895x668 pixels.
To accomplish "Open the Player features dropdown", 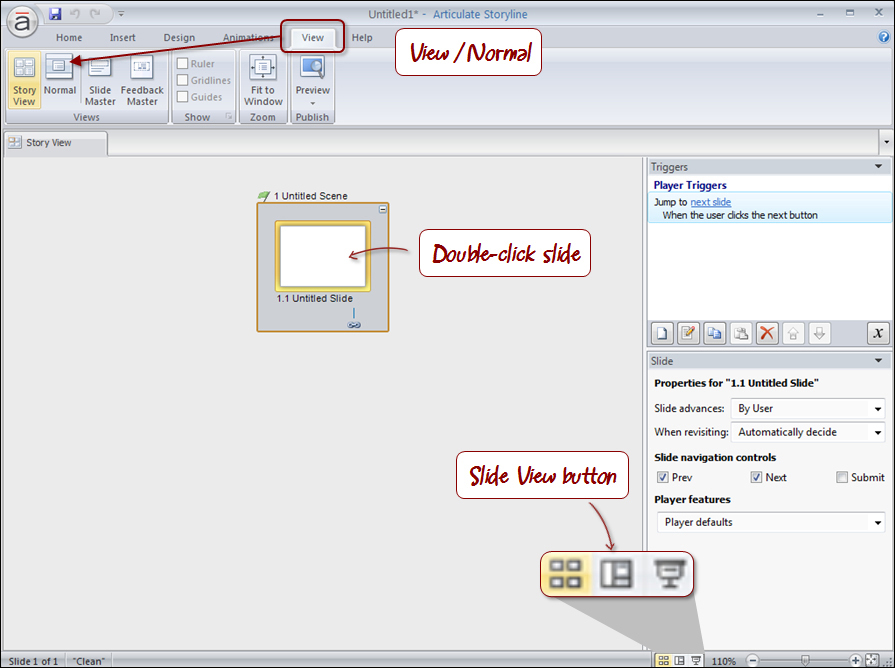I will [x=771, y=522].
